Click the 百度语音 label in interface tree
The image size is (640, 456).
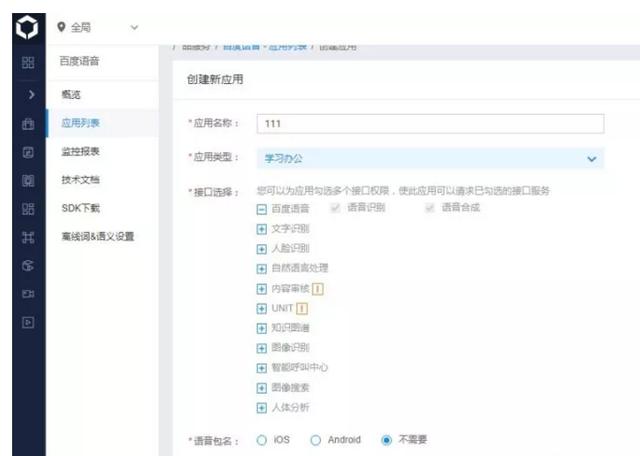(290, 209)
